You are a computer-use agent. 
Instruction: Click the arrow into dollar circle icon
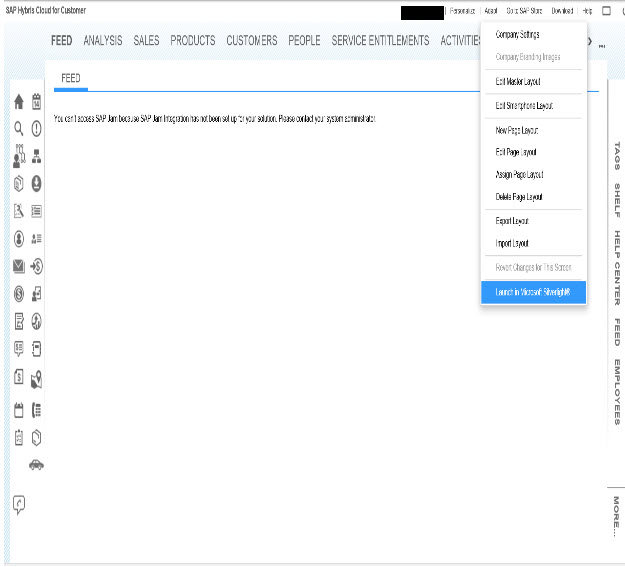click(36, 266)
